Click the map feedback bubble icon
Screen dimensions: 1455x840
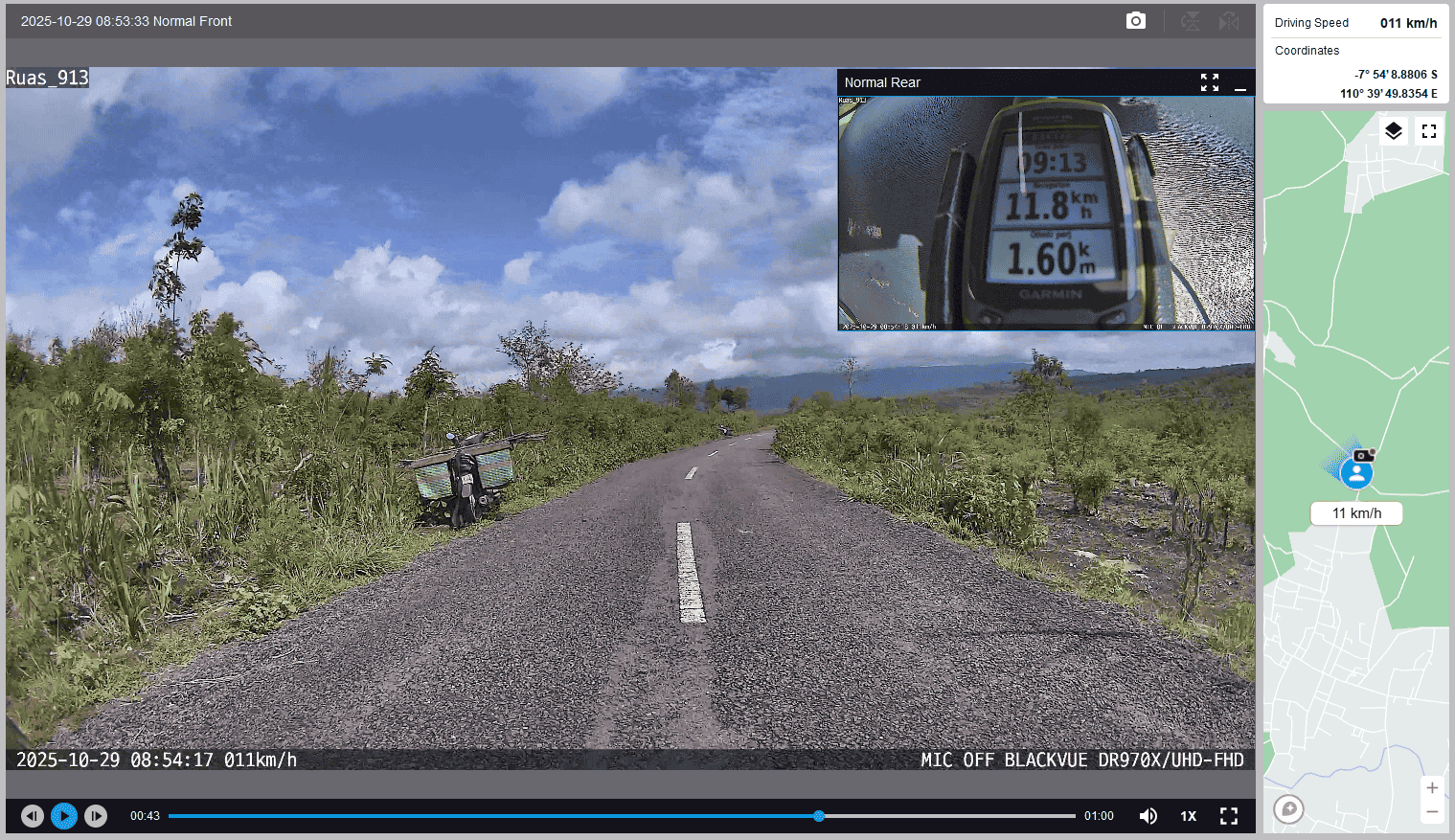pyautogui.click(x=1289, y=809)
